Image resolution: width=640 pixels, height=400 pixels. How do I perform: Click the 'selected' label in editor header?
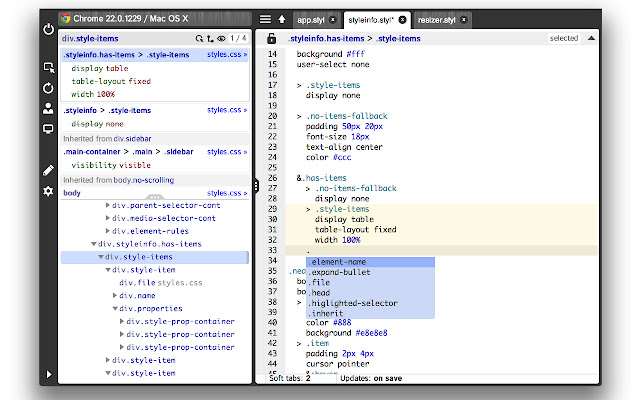pos(564,38)
